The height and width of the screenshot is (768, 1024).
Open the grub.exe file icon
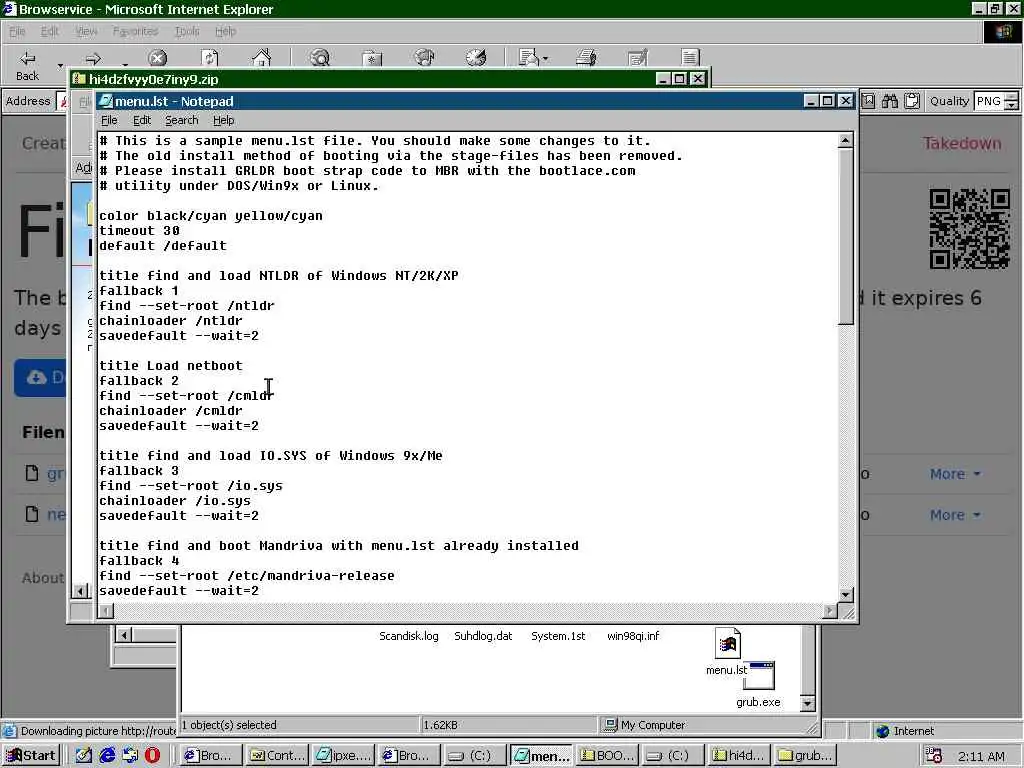[x=759, y=676]
